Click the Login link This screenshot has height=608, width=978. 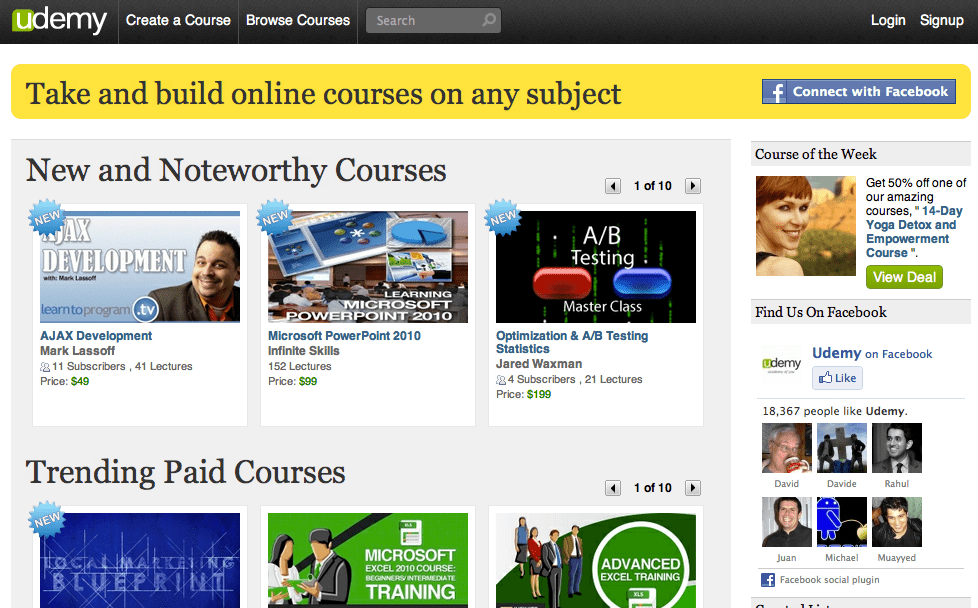(888, 21)
